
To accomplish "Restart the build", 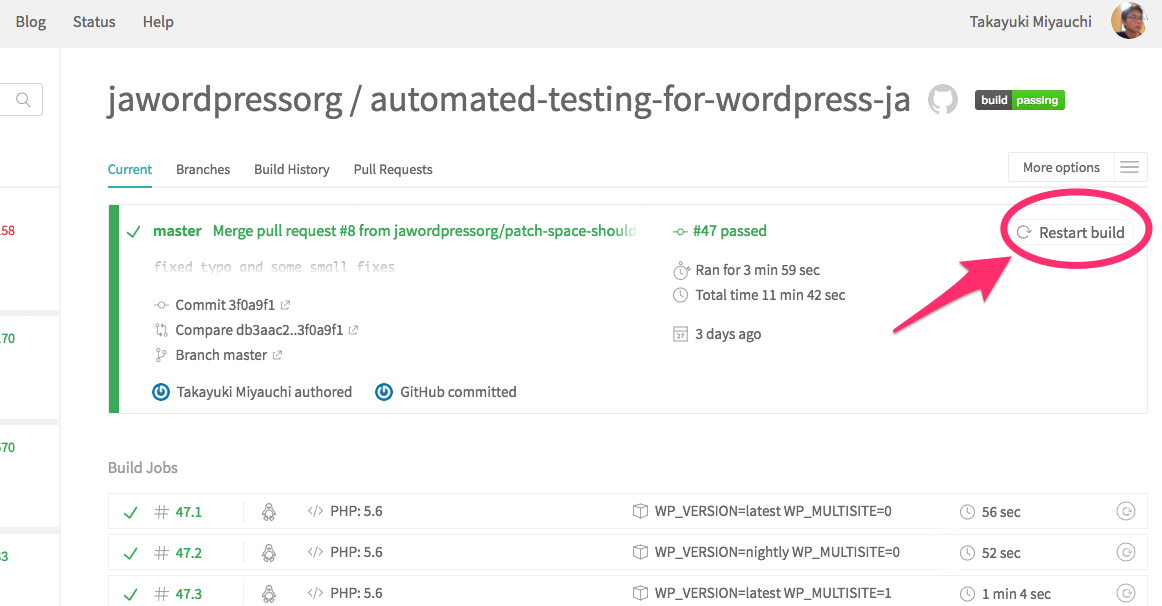I will [x=1071, y=232].
